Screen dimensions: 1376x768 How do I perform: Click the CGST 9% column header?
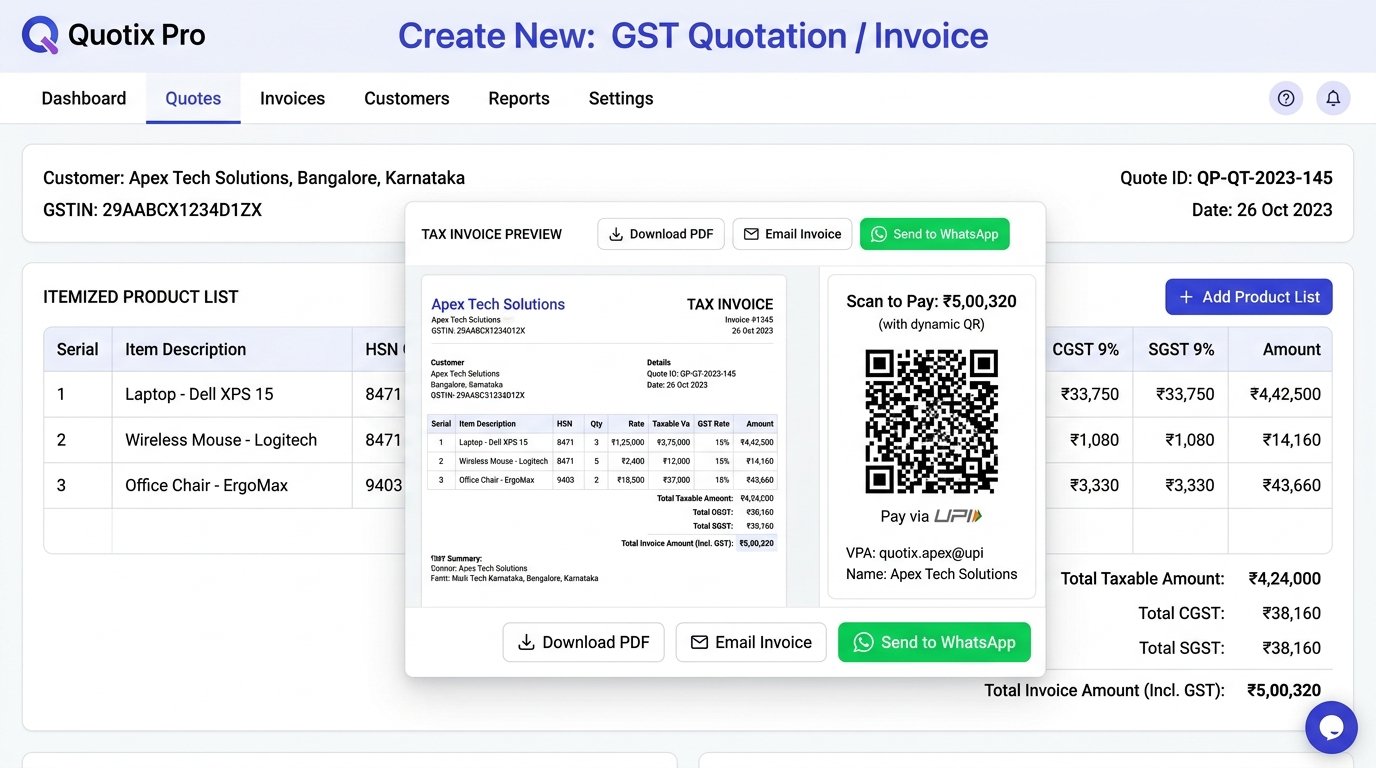point(1085,349)
